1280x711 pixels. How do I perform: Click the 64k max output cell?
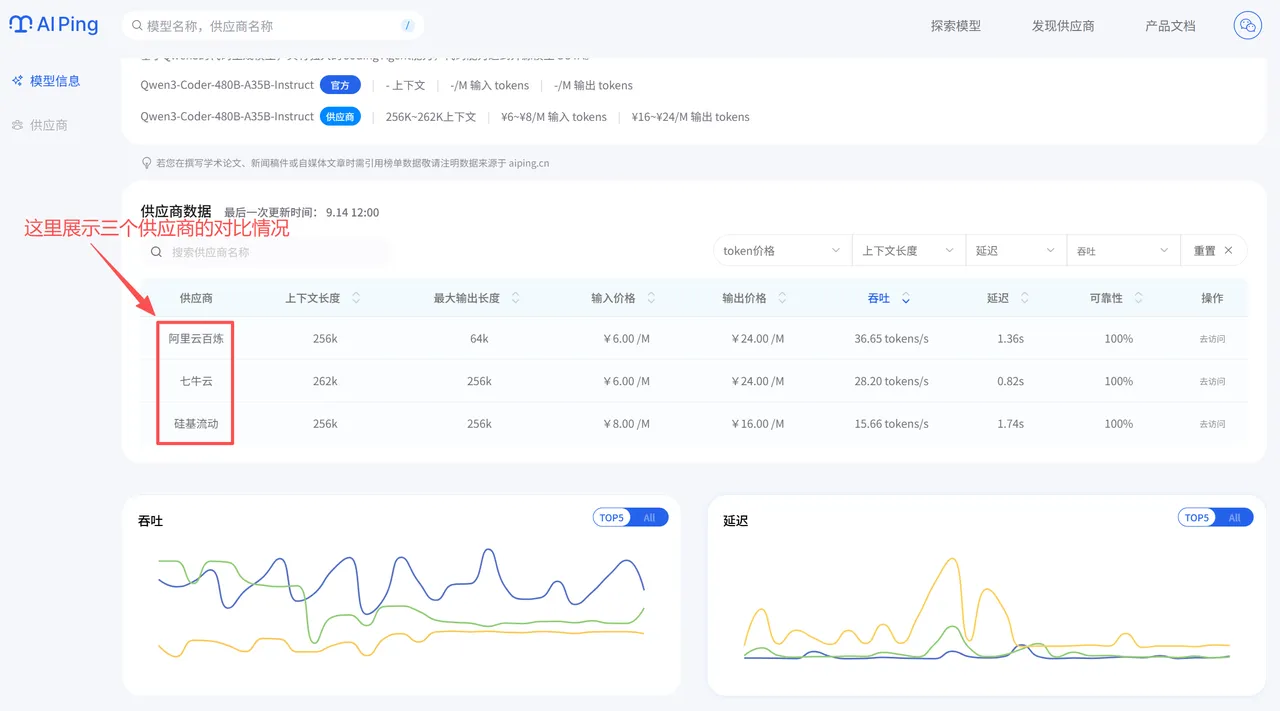(479, 339)
